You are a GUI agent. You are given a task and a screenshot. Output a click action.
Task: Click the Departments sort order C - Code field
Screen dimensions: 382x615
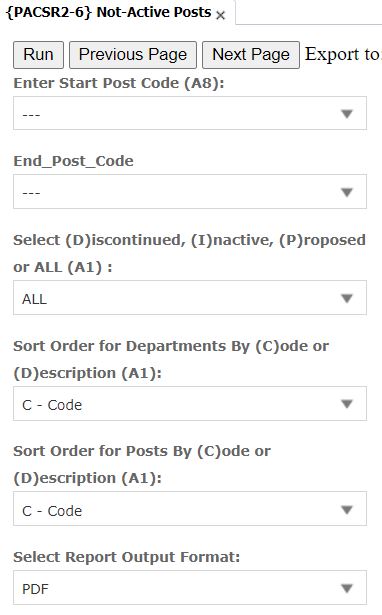click(x=190, y=404)
